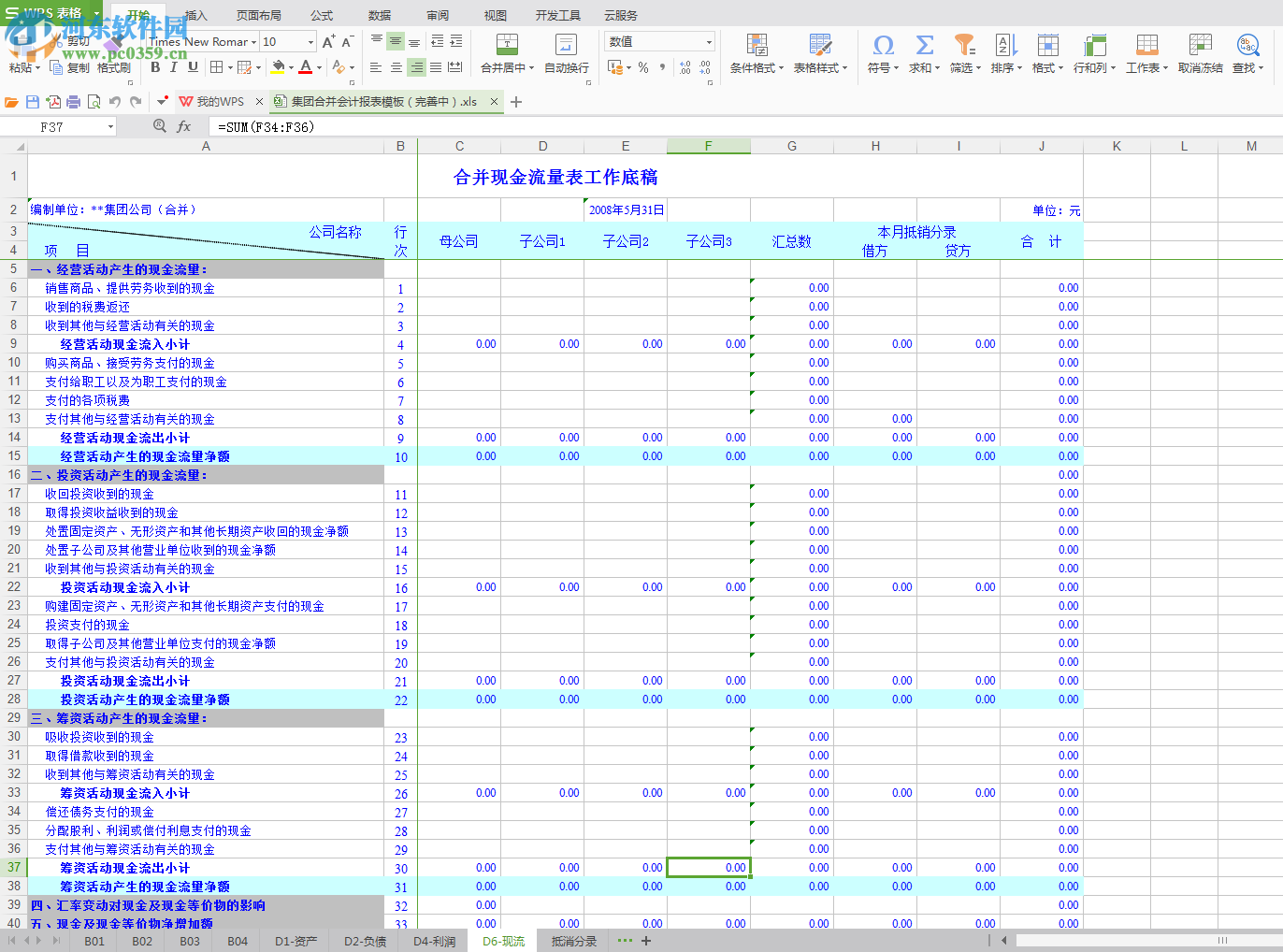Open the 页面布局 (Page Layout) ribbon tab

click(258, 15)
